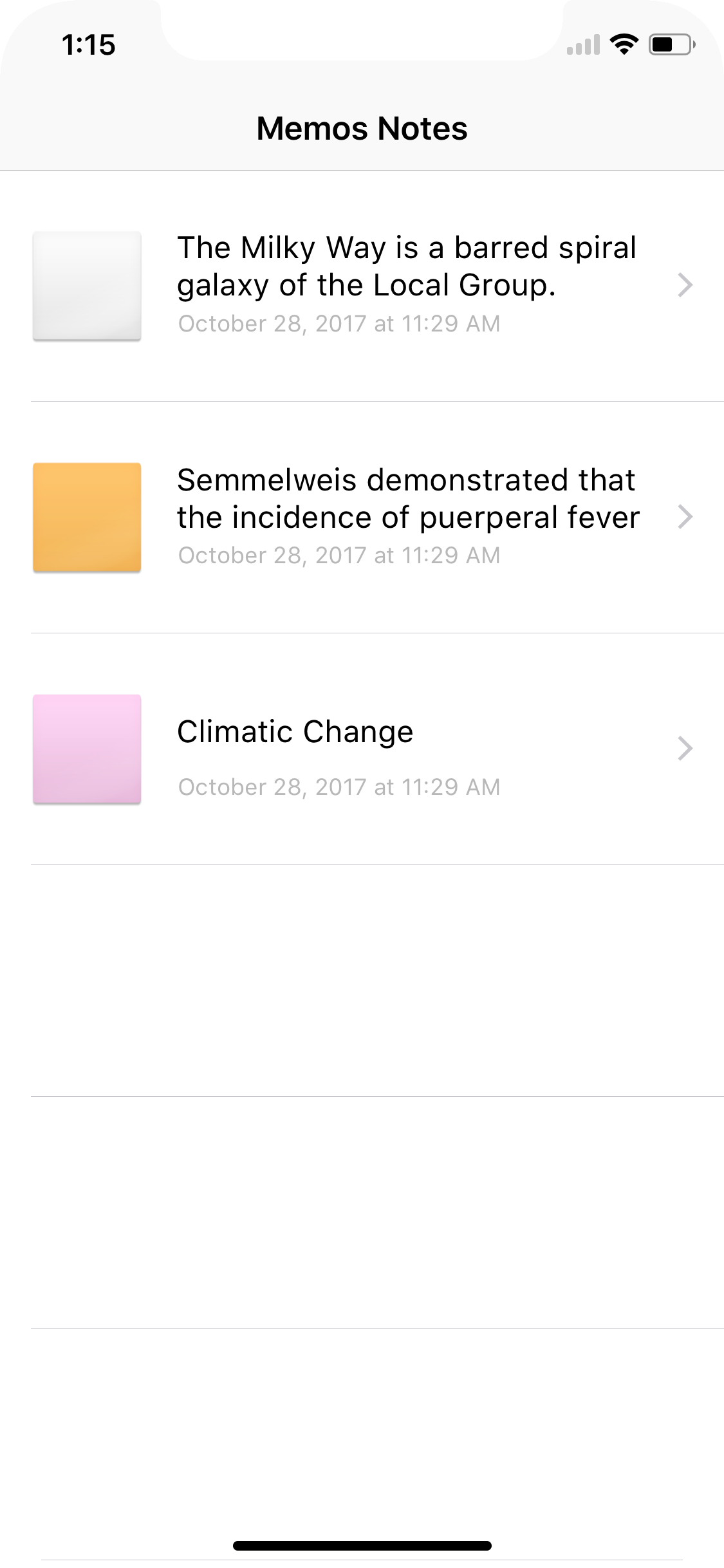Tap the Climatic Change row chevron
The image size is (724, 1568).
pyautogui.click(x=685, y=748)
